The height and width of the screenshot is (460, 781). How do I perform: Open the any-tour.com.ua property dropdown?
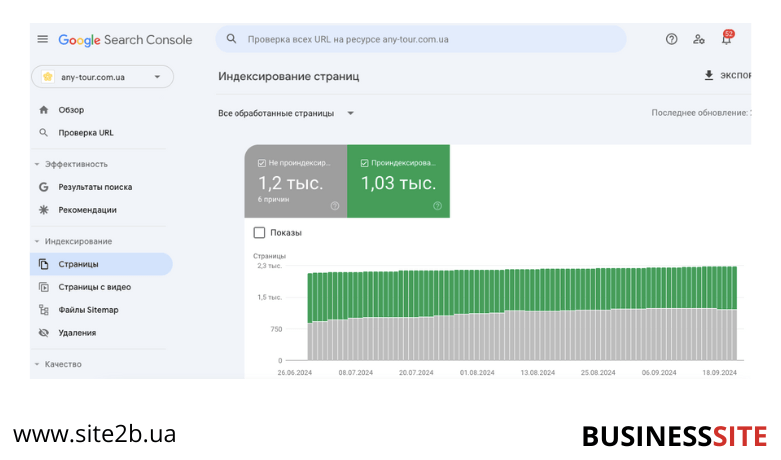tap(103, 77)
